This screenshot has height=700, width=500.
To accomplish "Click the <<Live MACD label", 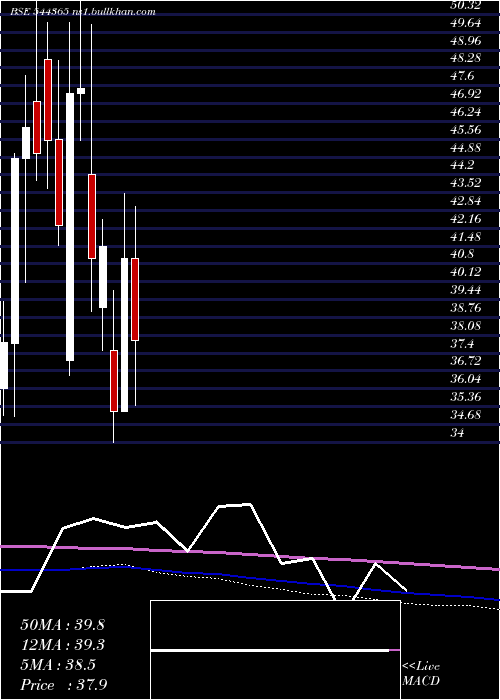I will (x=421, y=674).
